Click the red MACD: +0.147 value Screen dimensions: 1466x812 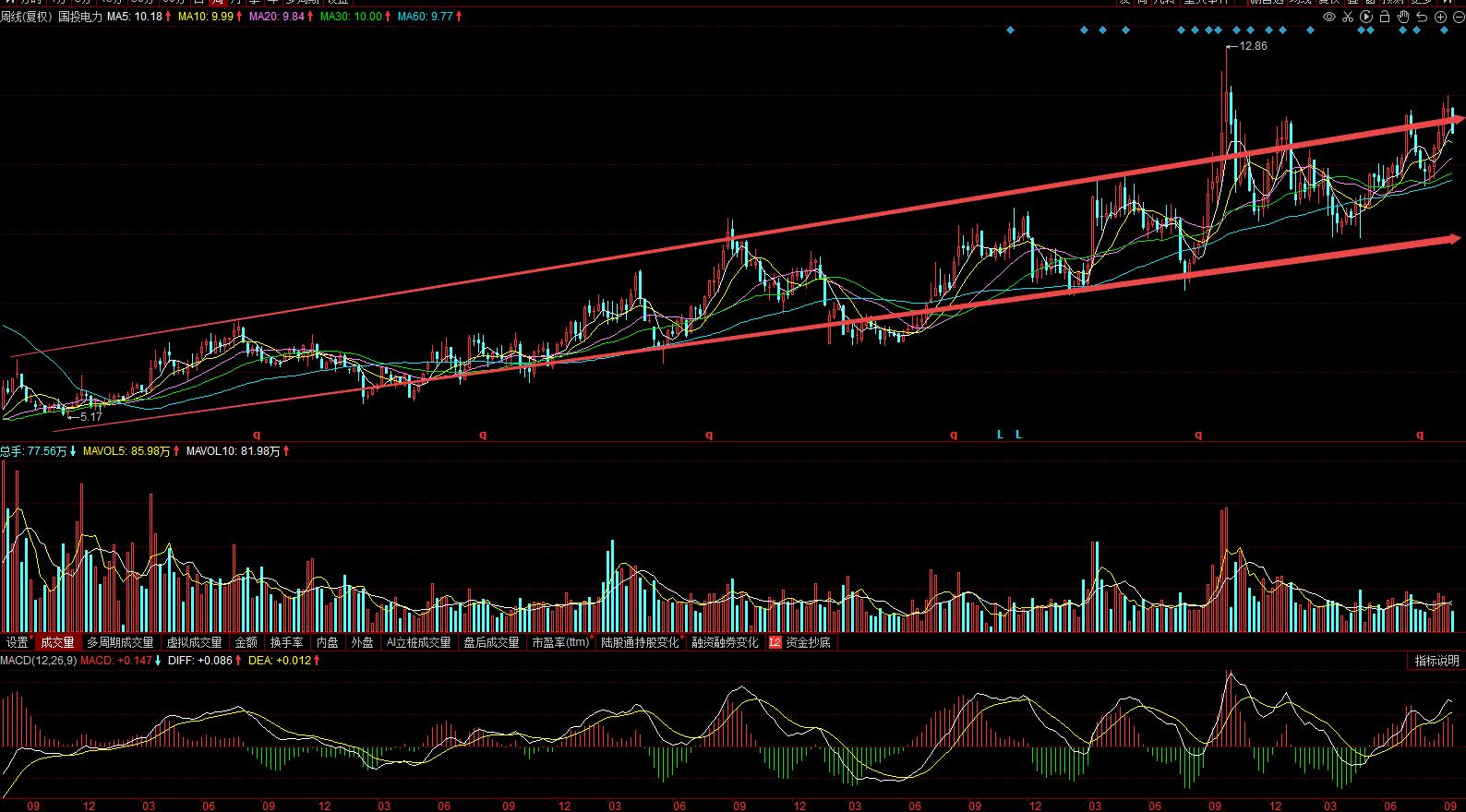(116, 661)
